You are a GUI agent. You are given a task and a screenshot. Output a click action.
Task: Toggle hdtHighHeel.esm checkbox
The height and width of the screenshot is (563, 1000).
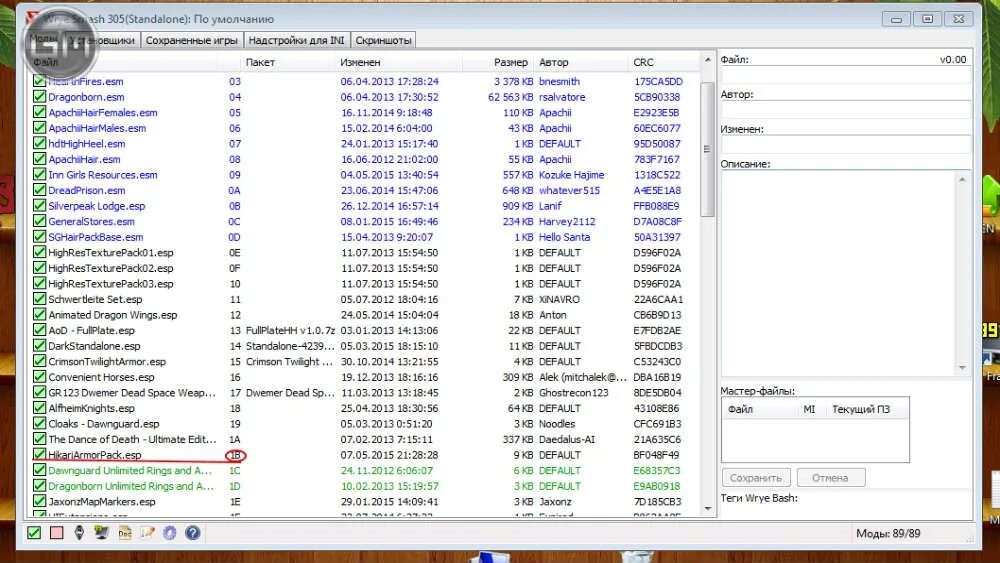click(x=40, y=143)
